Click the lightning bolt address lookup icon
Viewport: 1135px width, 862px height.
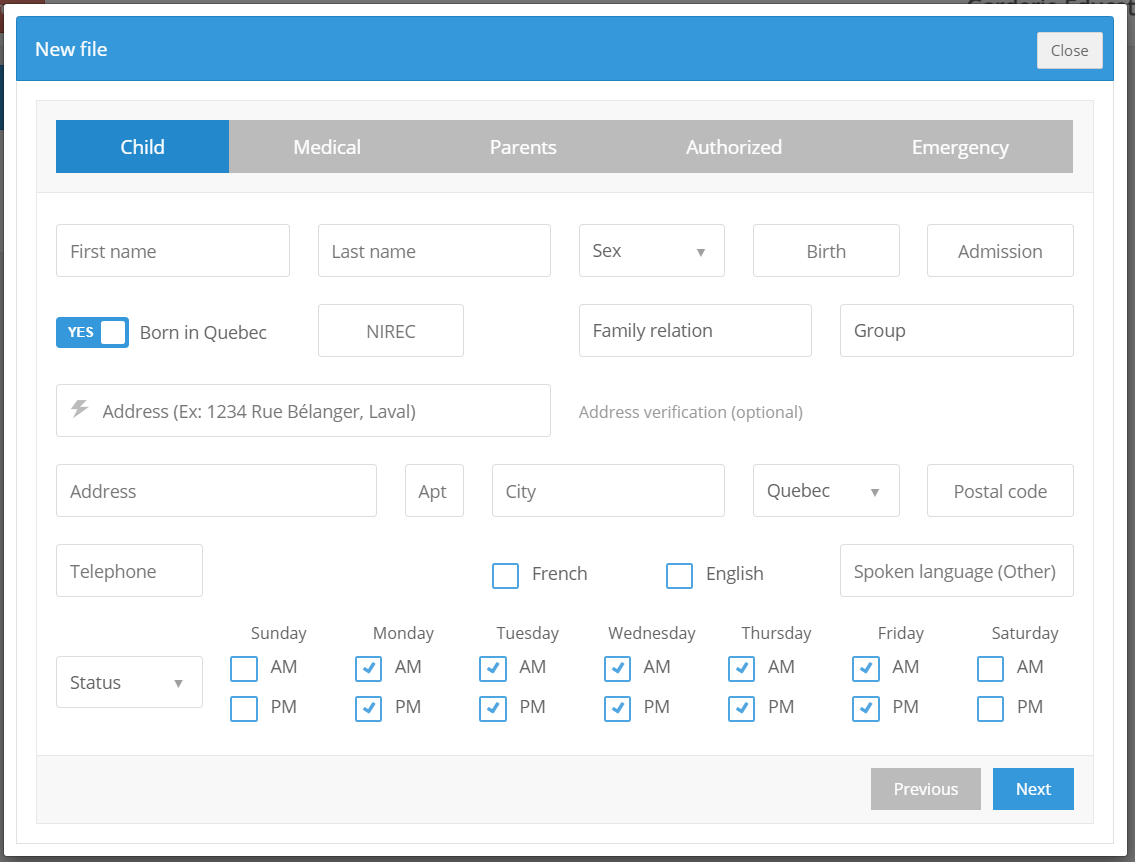point(80,409)
